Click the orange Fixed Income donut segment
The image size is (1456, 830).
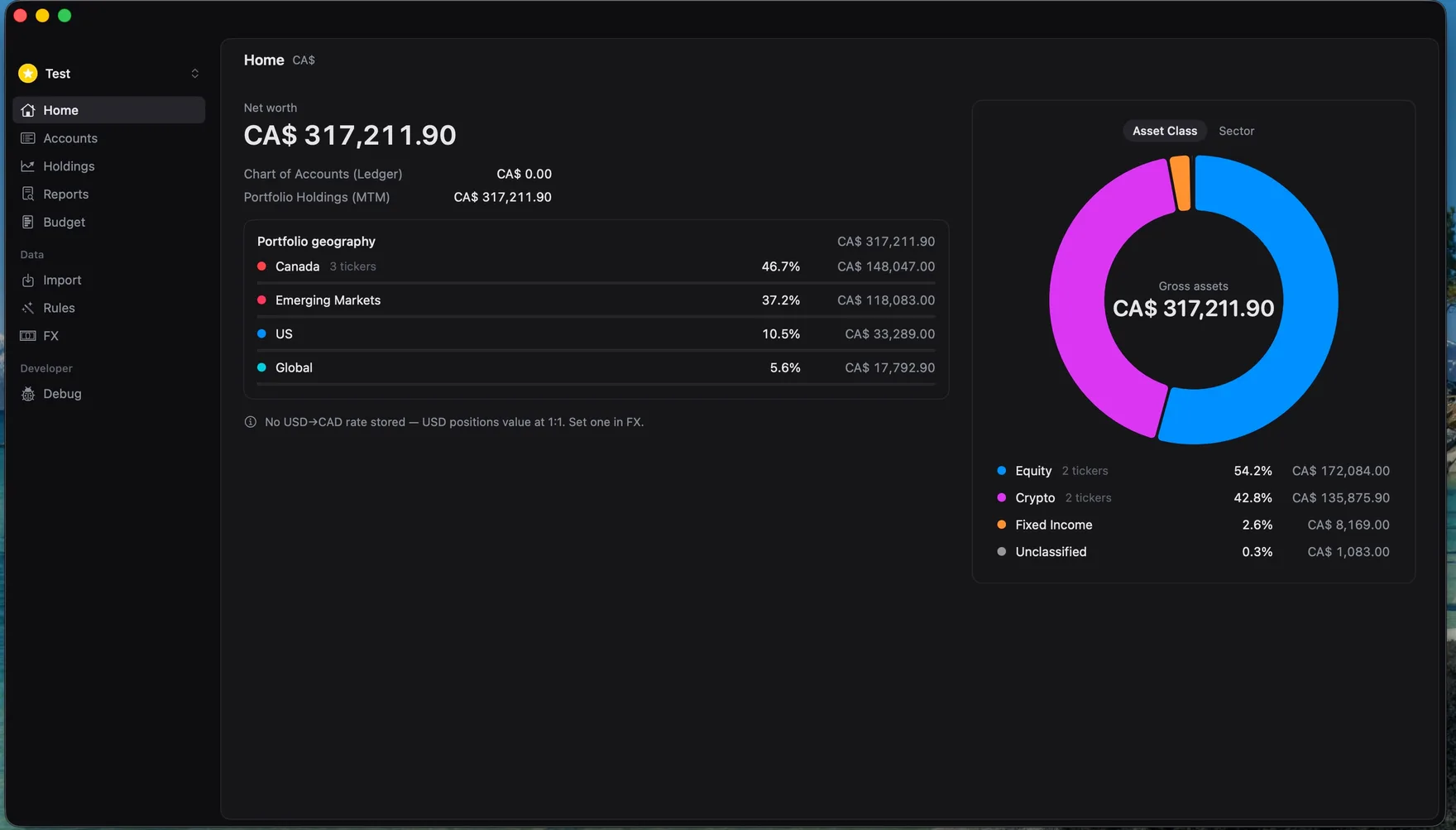(x=1181, y=183)
